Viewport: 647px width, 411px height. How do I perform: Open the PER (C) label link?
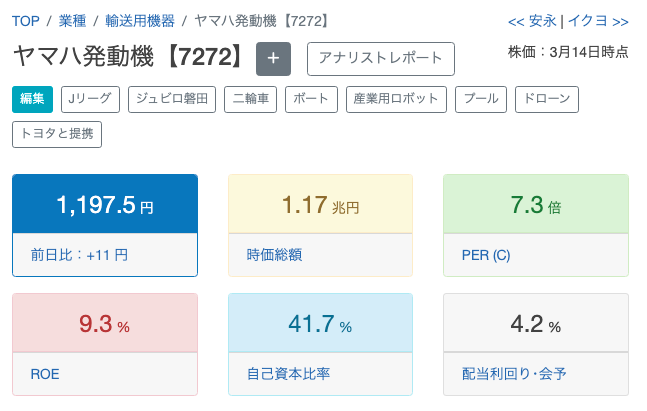click(x=486, y=255)
